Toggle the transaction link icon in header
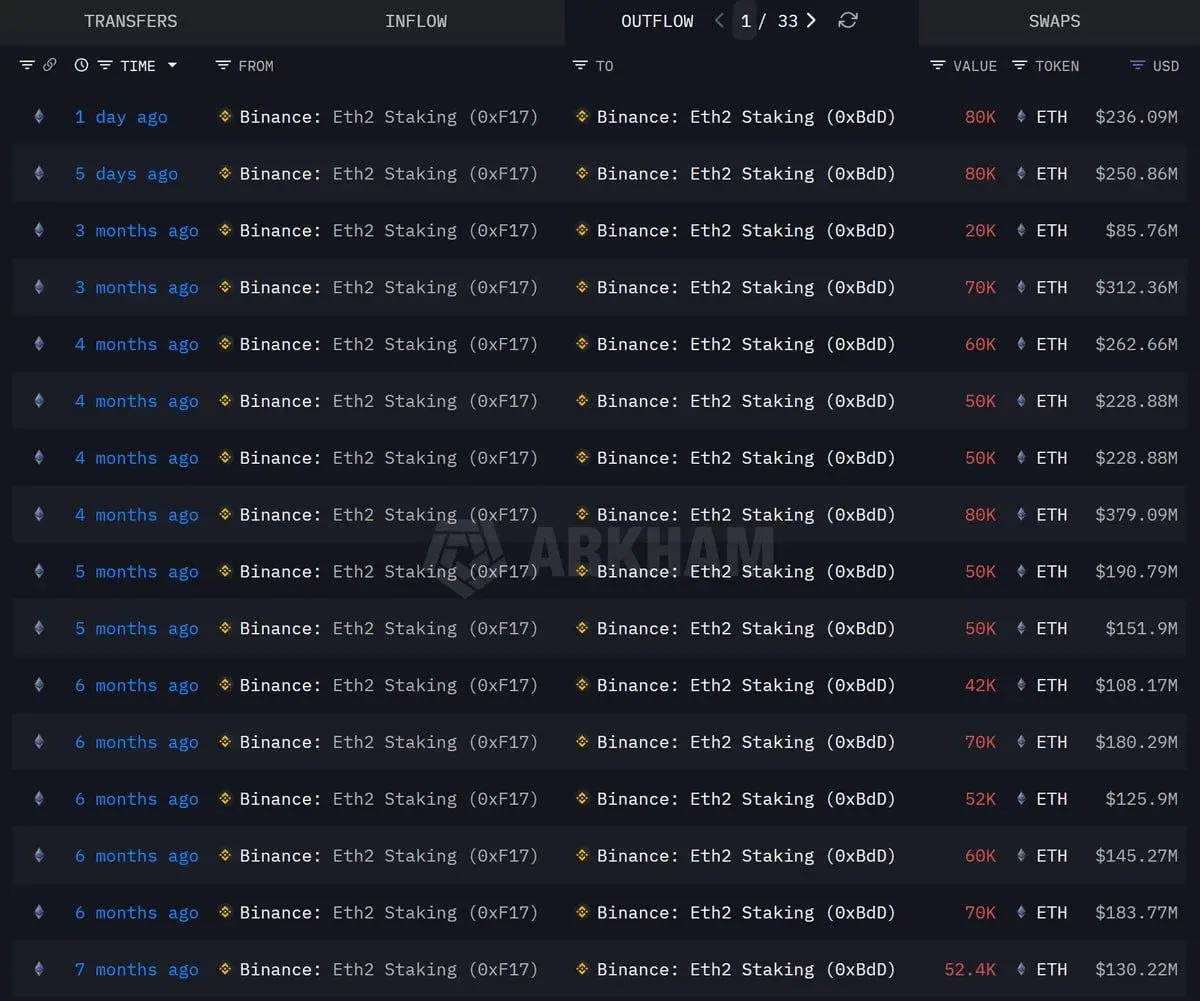Viewport: 1200px width, 1001px height. [x=49, y=65]
